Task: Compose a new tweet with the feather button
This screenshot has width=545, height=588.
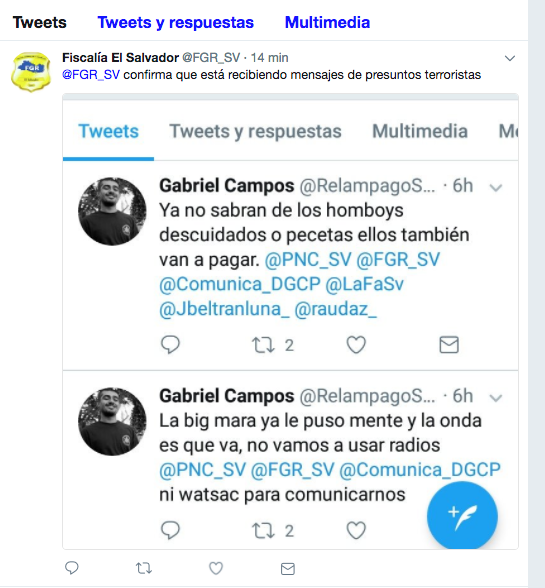Action: tap(462, 516)
